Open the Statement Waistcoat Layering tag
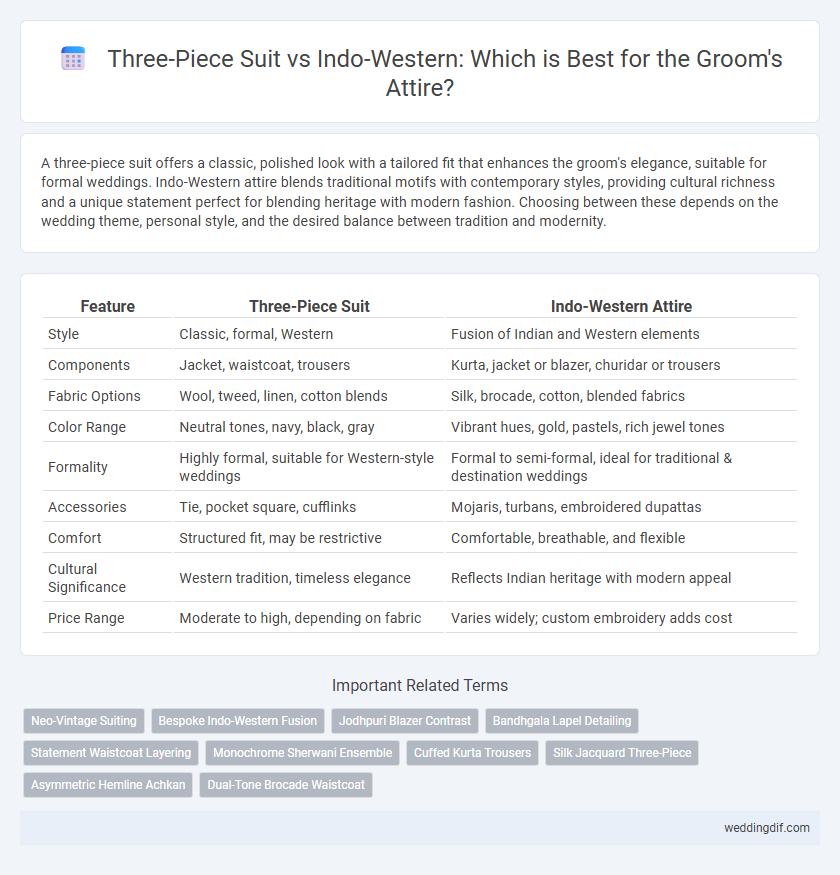The width and height of the screenshot is (840, 875). coord(111,752)
